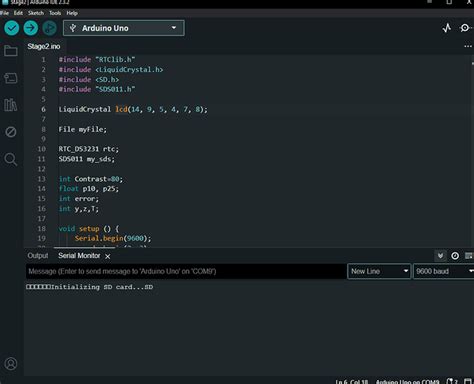Select the Serial Monitor tab
The width and height of the screenshot is (474, 384).
click(79, 256)
